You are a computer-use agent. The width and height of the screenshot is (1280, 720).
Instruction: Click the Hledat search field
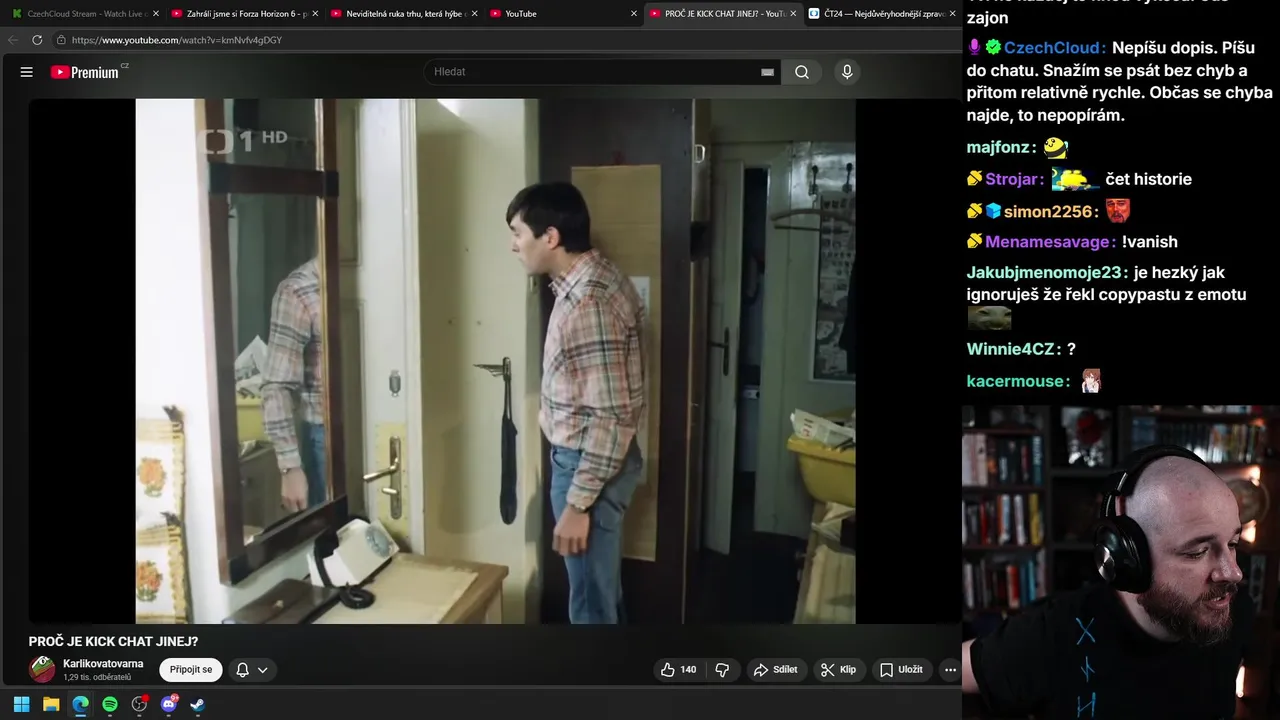(595, 72)
